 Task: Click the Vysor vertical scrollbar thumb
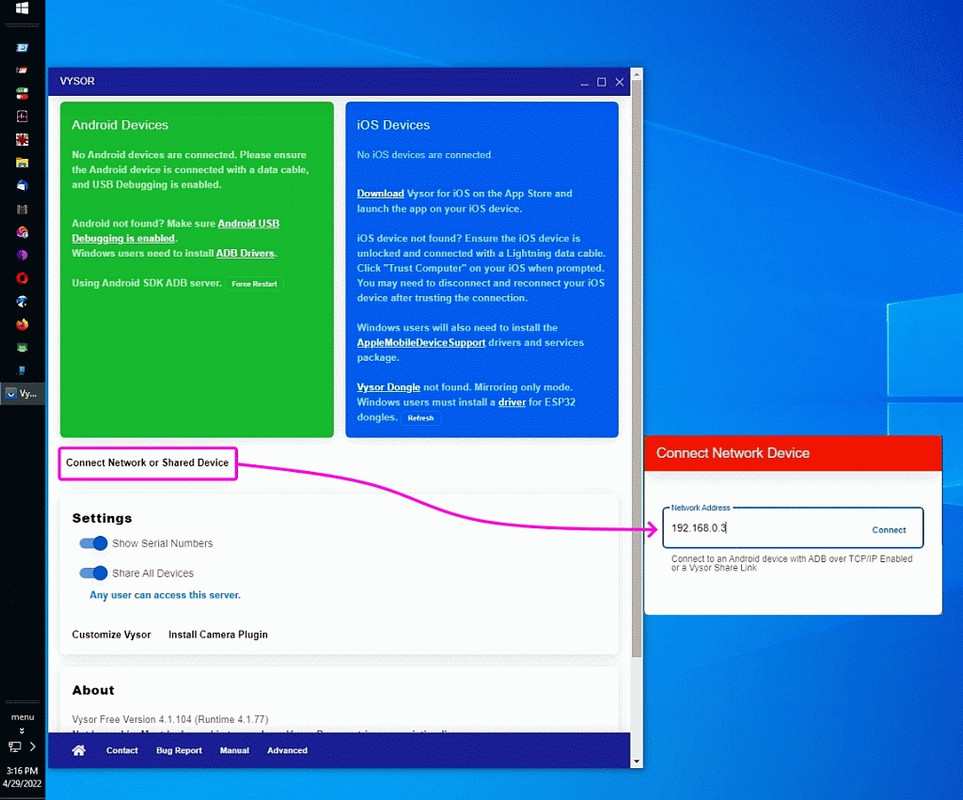tap(636, 368)
